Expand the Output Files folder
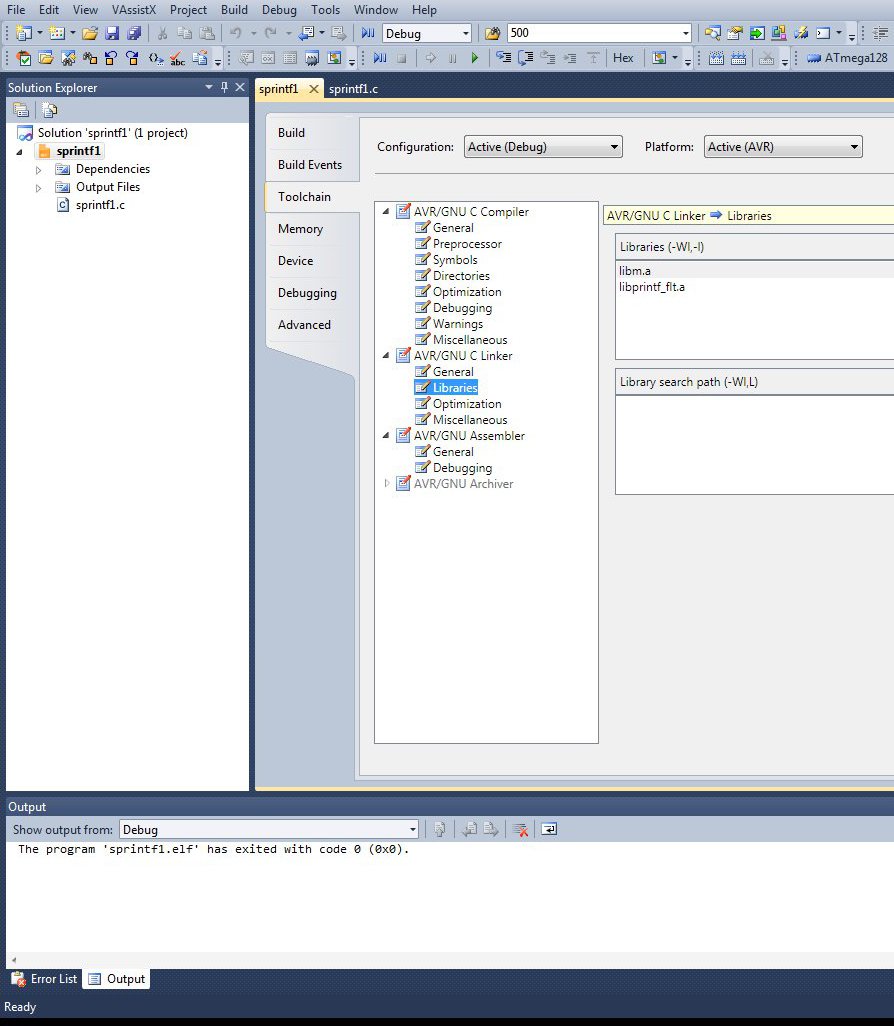894x1026 pixels. tap(38, 188)
